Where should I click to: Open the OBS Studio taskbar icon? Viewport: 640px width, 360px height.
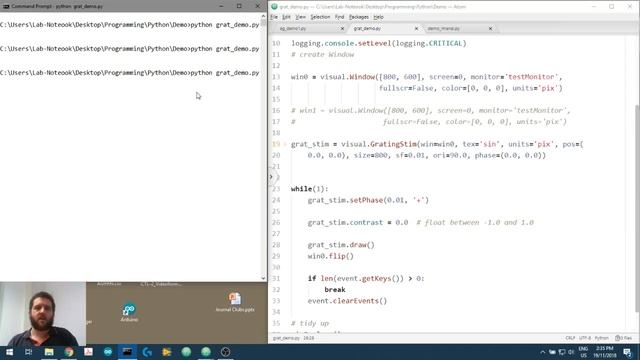(225, 352)
